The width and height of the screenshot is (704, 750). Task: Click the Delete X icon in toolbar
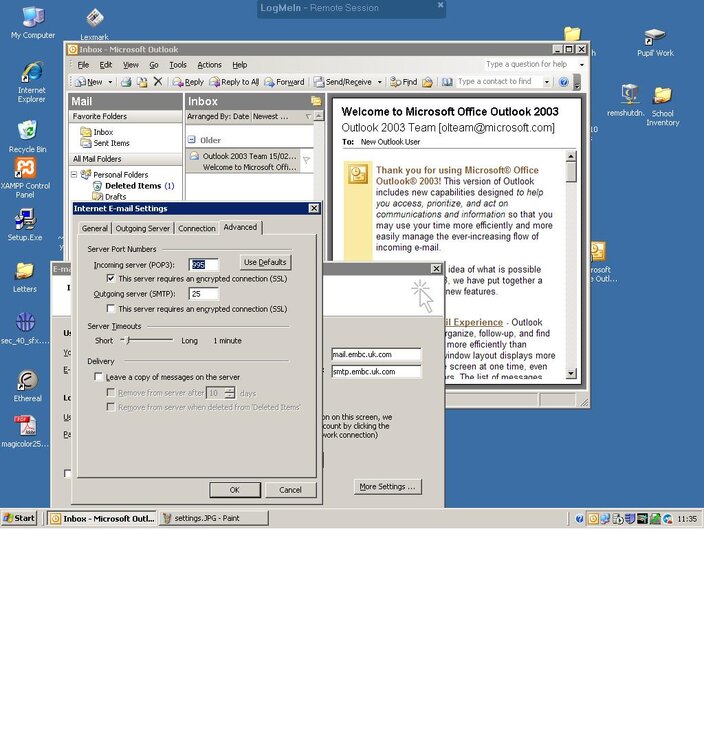pyautogui.click(x=158, y=82)
